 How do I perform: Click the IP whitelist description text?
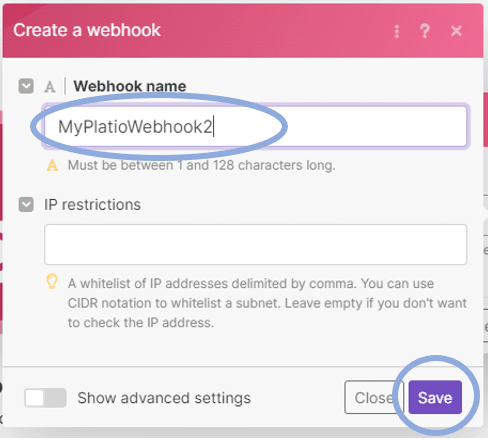tap(267, 303)
